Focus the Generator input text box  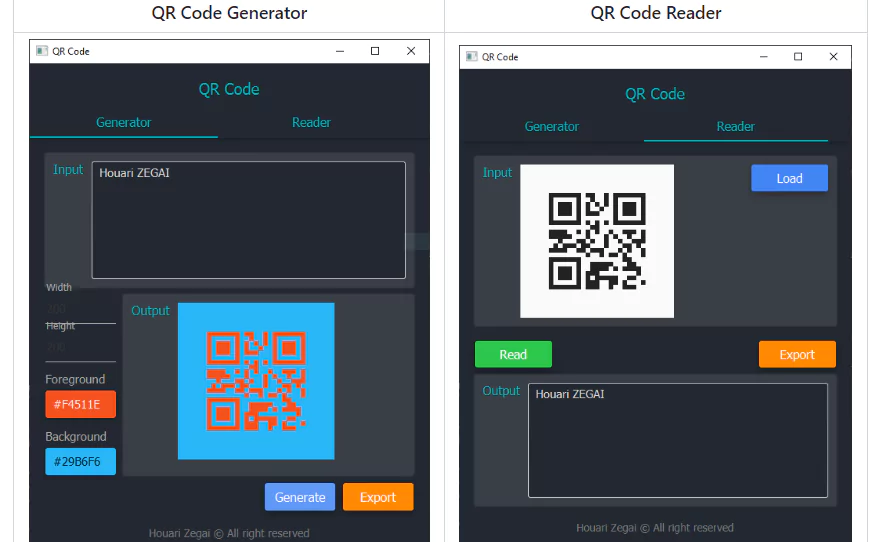[x=249, y=220]
